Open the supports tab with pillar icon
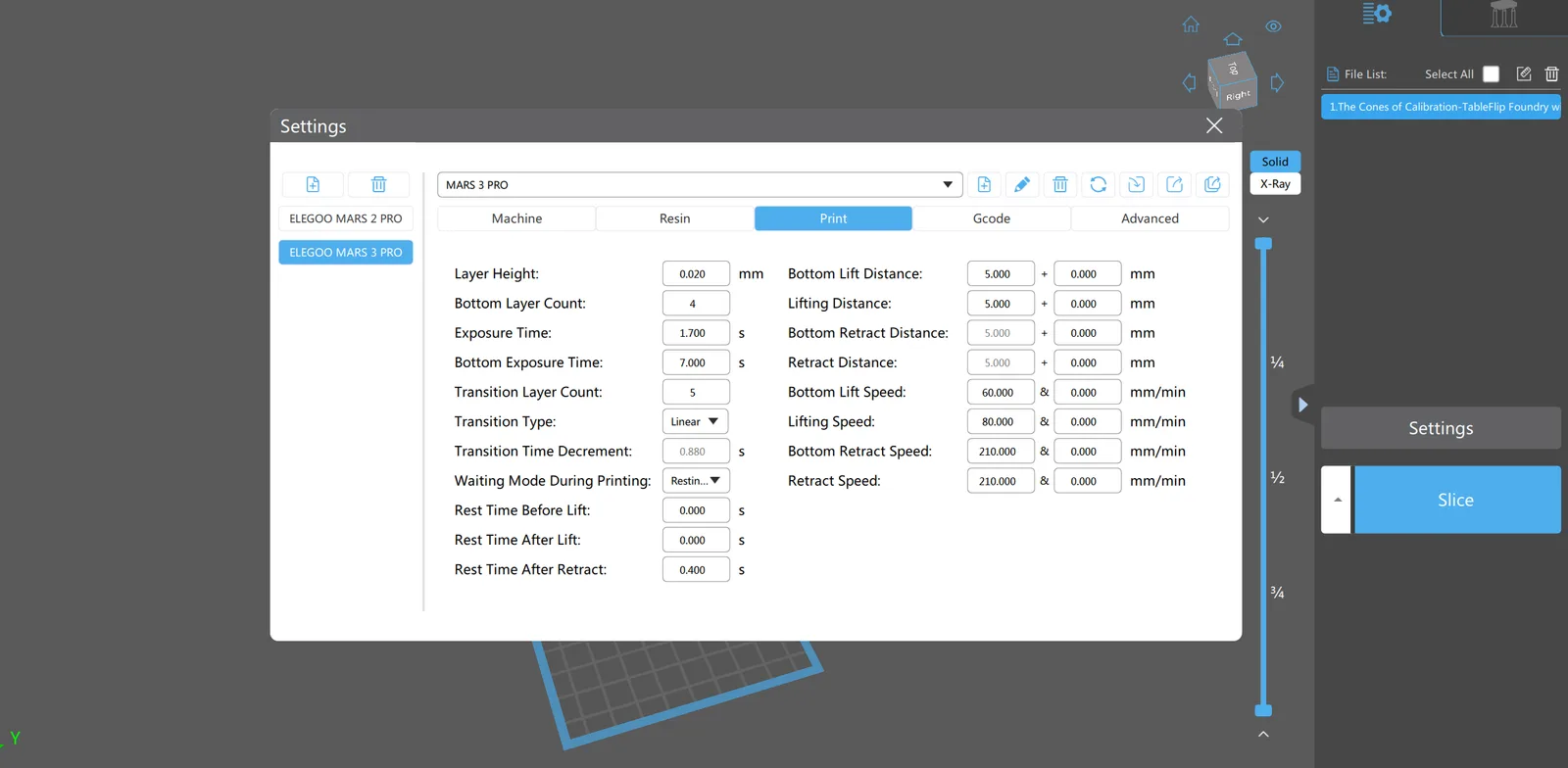This screenshot has width=1568, height=768. 1503,16
